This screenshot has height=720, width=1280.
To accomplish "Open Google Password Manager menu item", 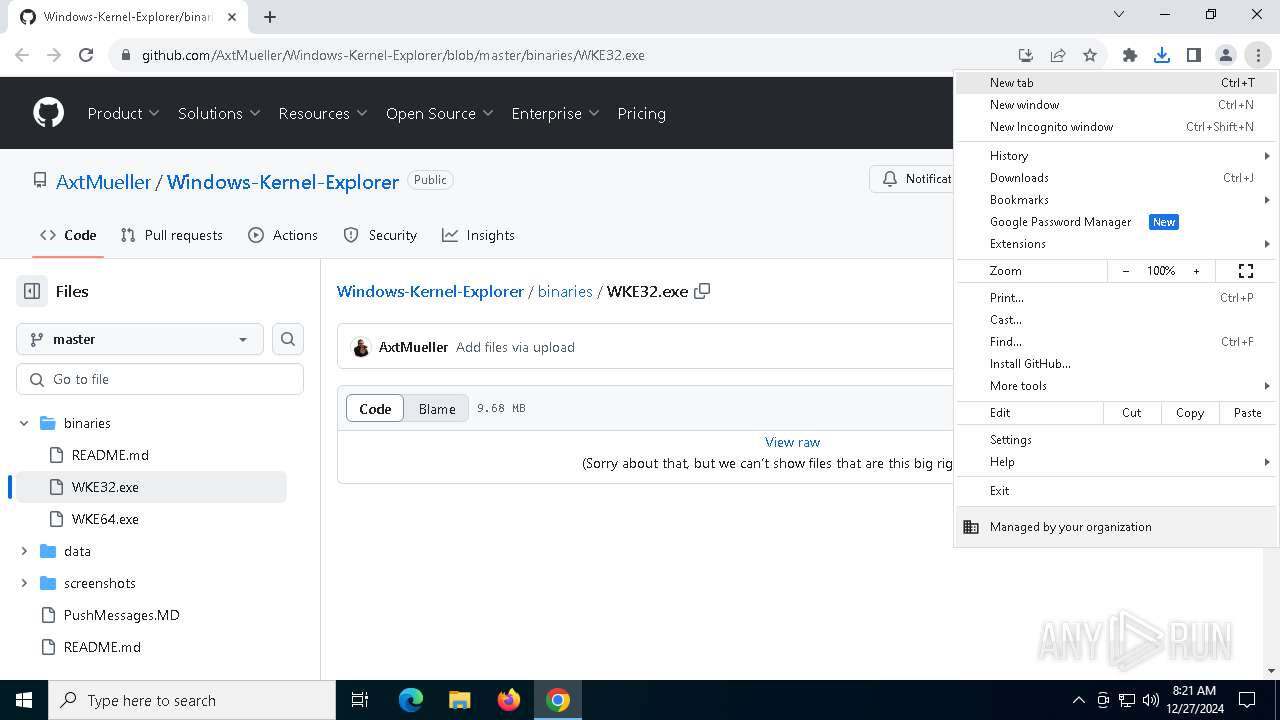I will pyautogui.click(x=1116, y=222).
